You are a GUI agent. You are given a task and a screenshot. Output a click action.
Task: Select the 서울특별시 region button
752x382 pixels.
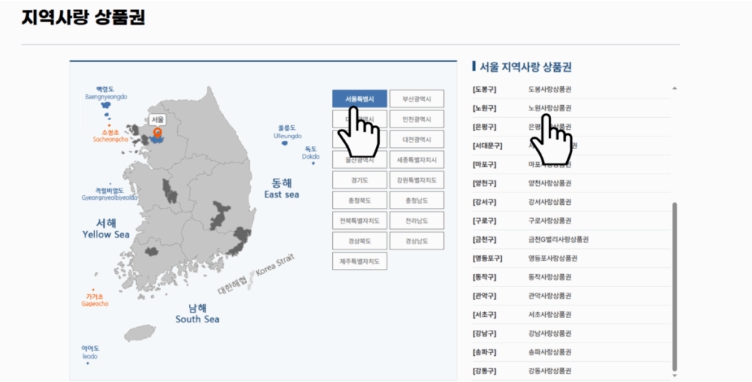tap(360, 99)
